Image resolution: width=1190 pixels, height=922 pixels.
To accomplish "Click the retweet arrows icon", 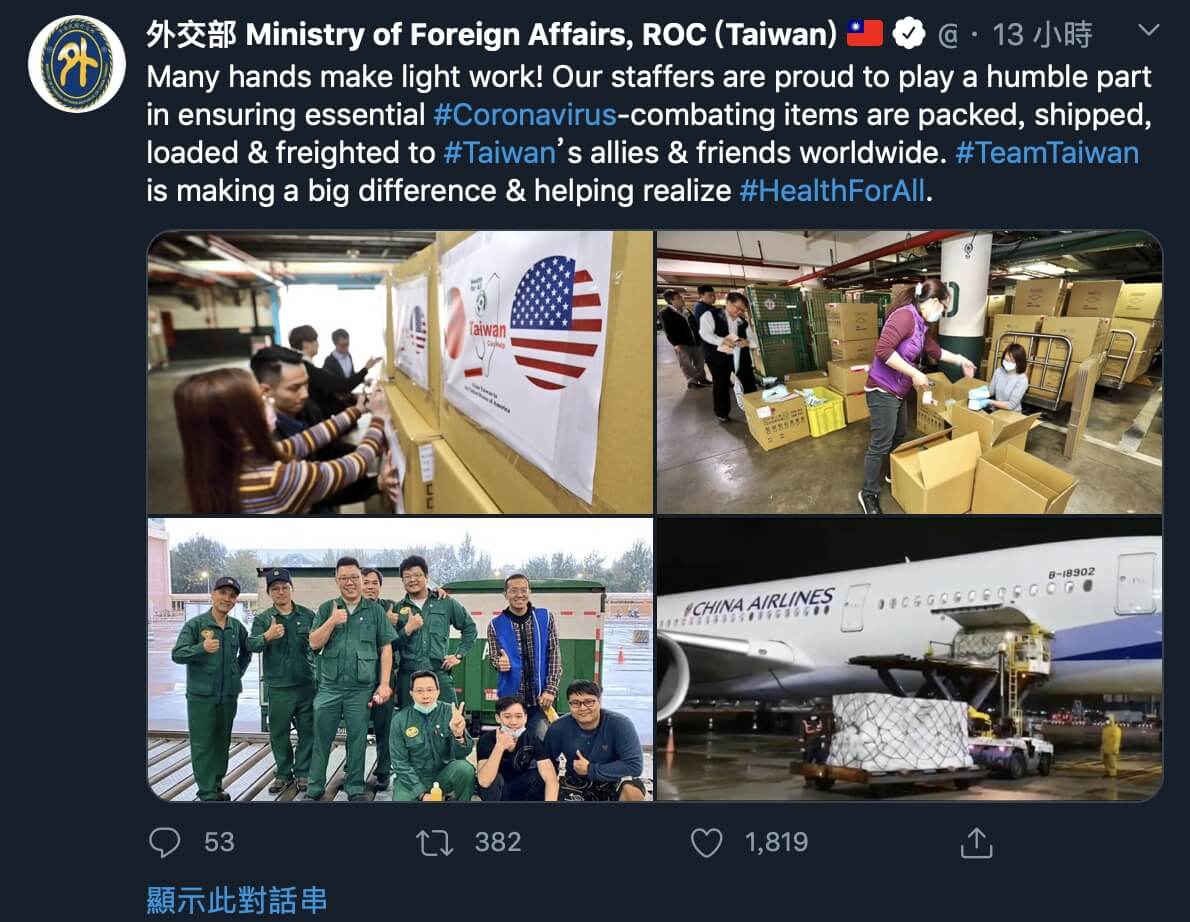I will tap(434, 842).
